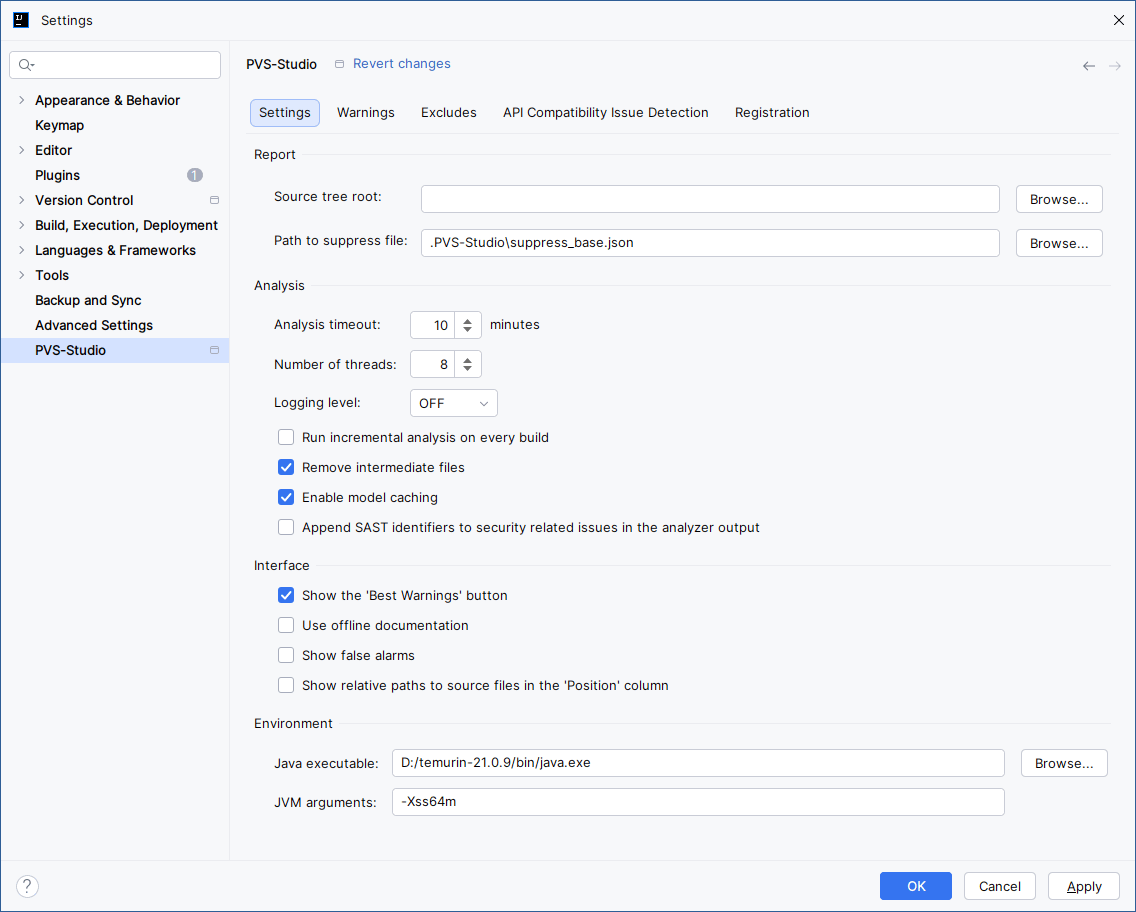1136x912 pixels.
Task: Click the Plugins update count badge
Action: (x=195, y=175)
